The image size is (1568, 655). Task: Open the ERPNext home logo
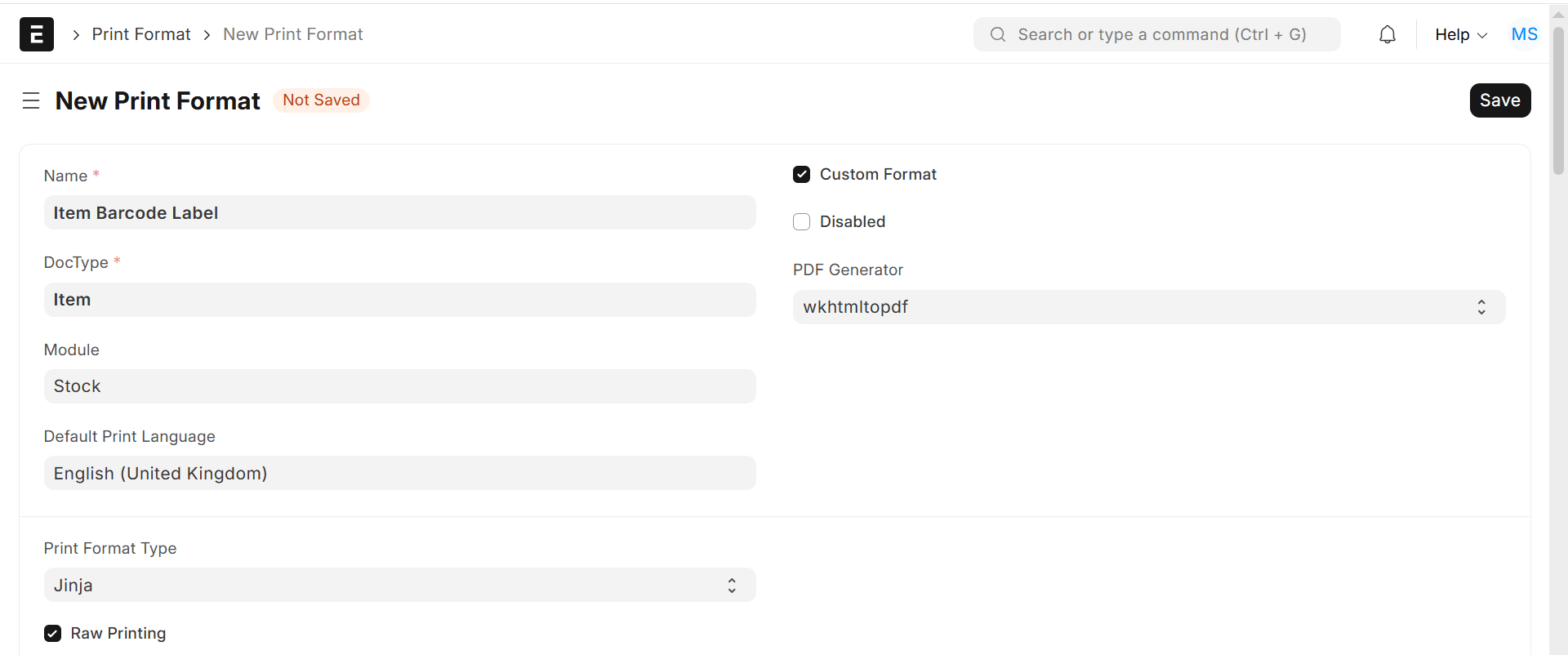(37, 34)
